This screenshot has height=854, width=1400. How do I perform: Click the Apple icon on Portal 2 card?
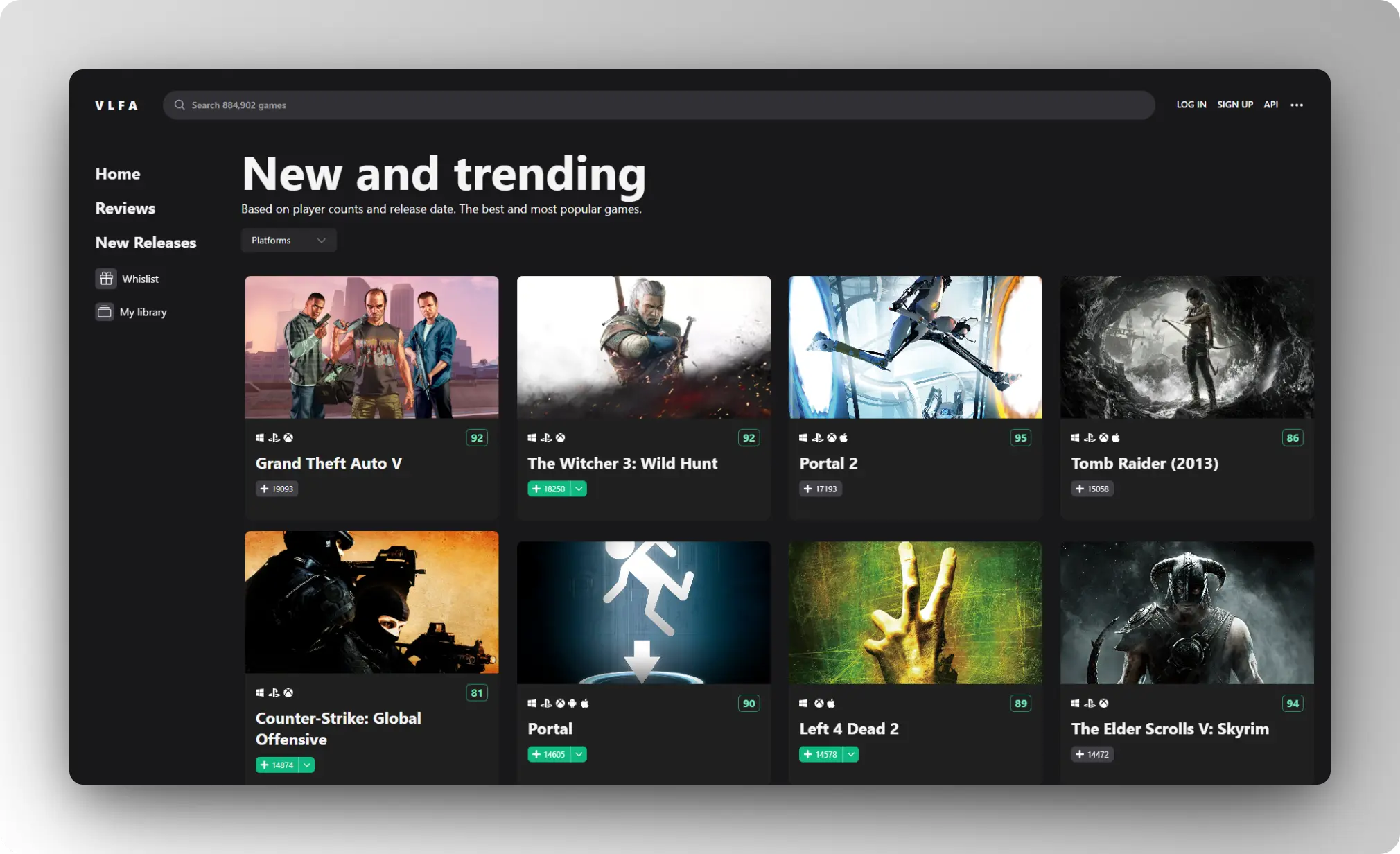(843, 437)
